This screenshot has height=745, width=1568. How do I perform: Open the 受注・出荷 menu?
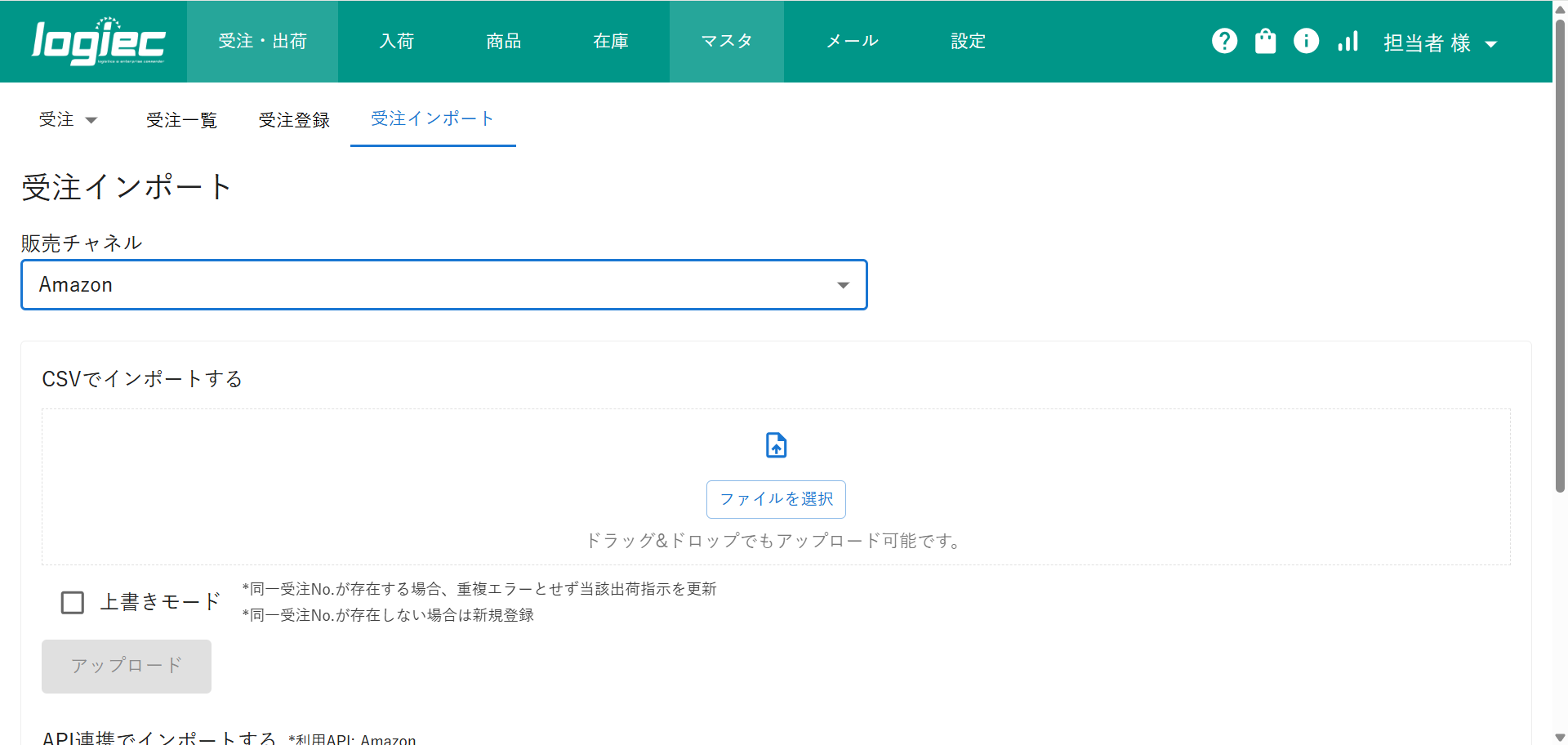pos(262,41)
